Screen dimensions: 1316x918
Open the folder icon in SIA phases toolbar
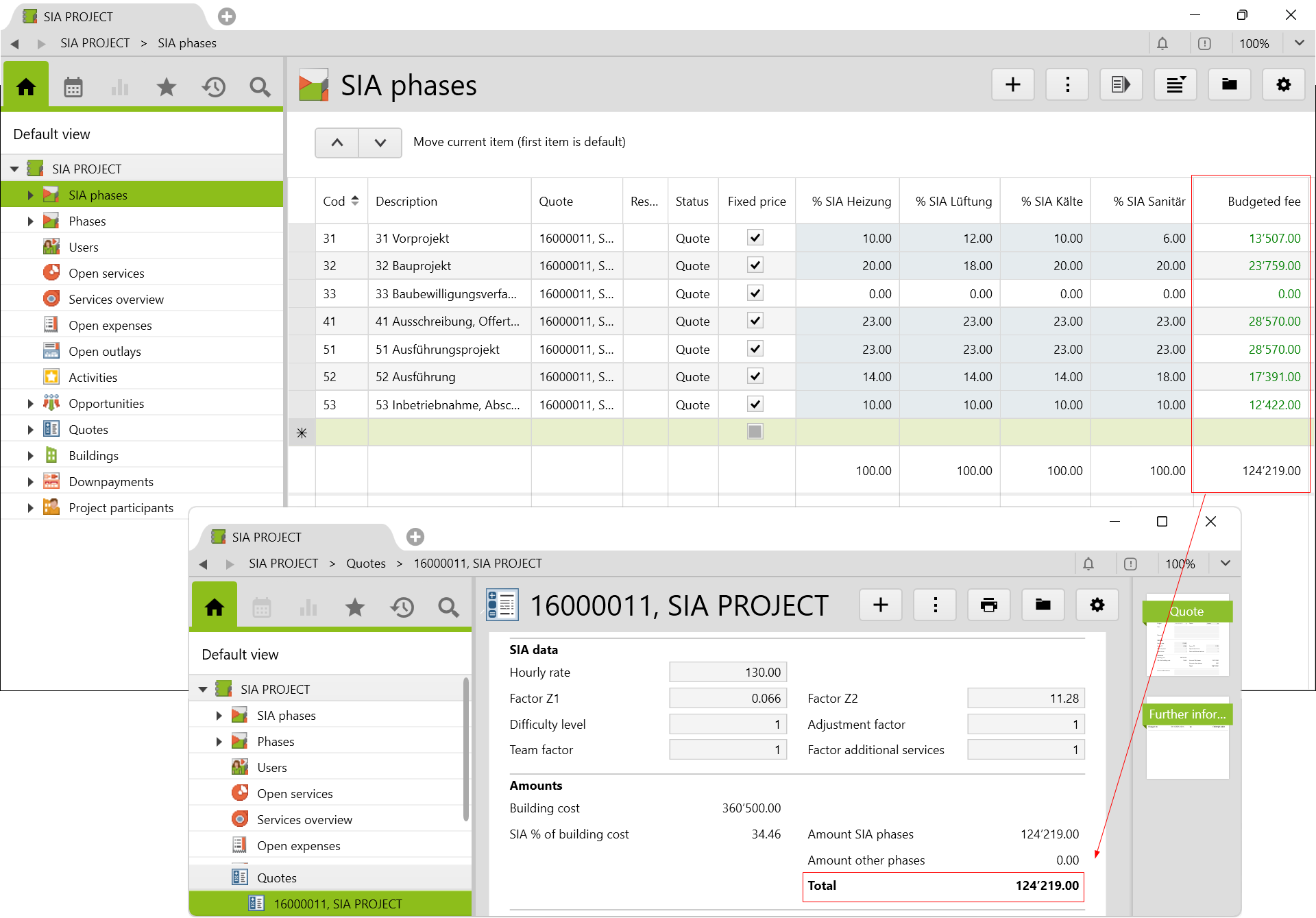[1229, 84]
